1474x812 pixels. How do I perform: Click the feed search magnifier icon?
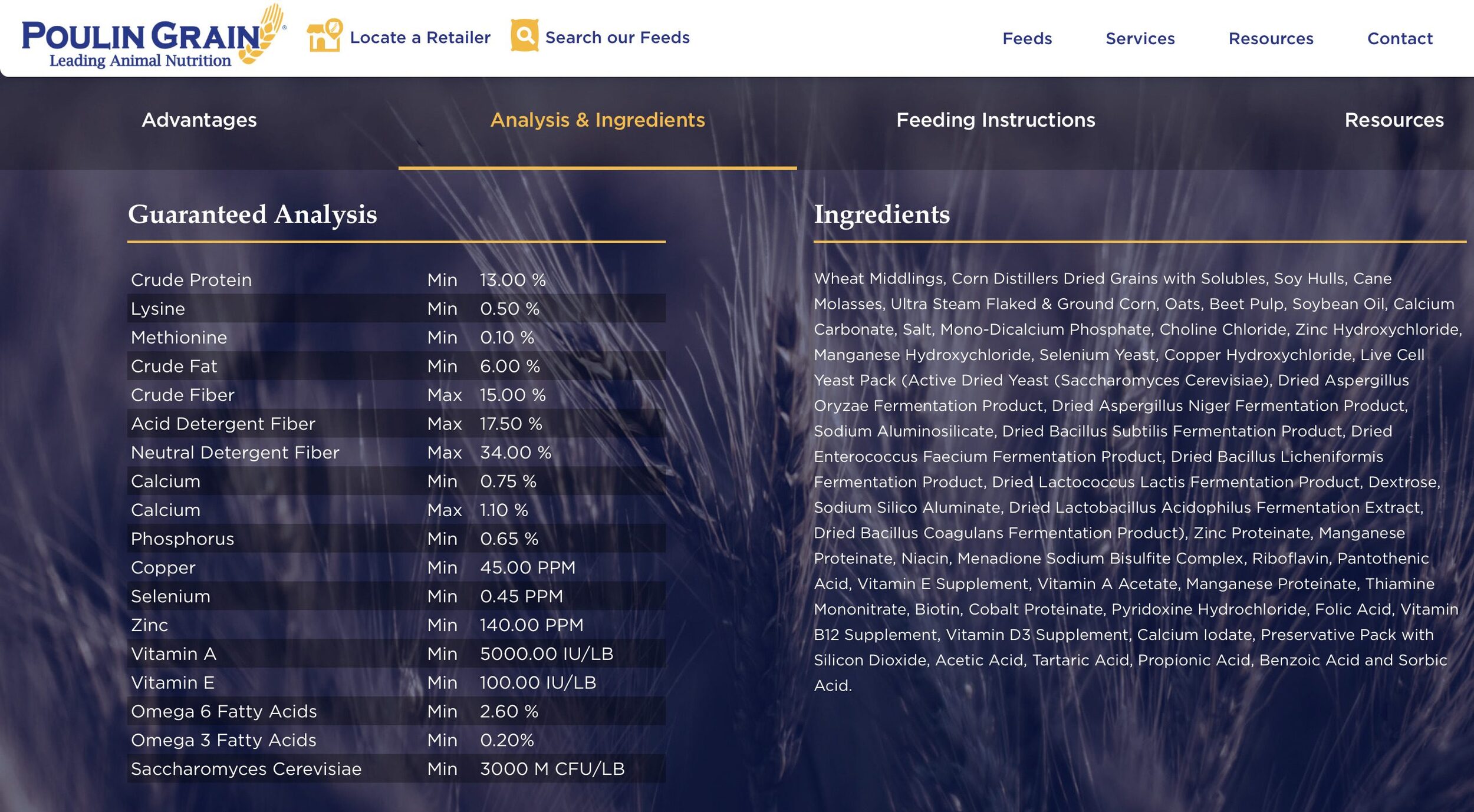[524, 36]
